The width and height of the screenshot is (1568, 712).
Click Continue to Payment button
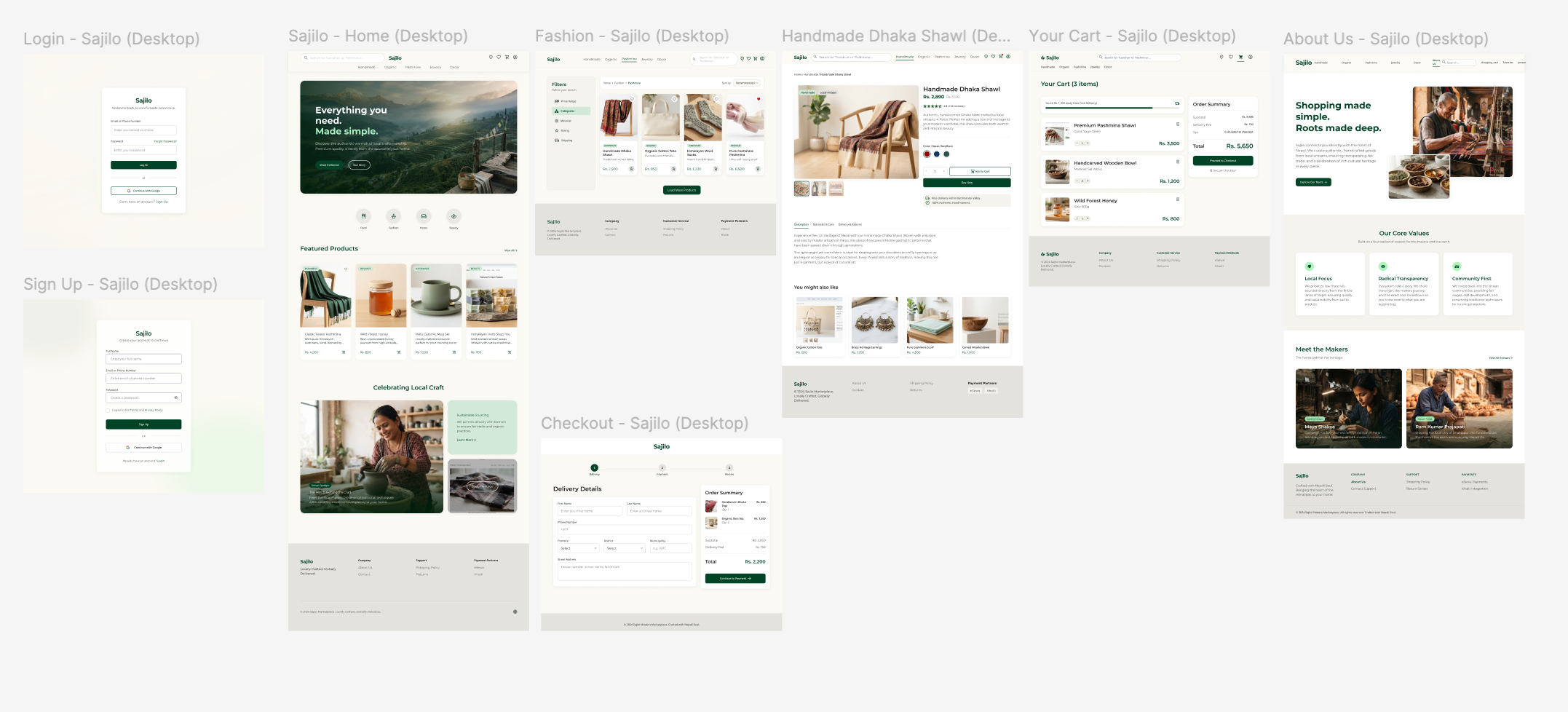click(735, 578)
